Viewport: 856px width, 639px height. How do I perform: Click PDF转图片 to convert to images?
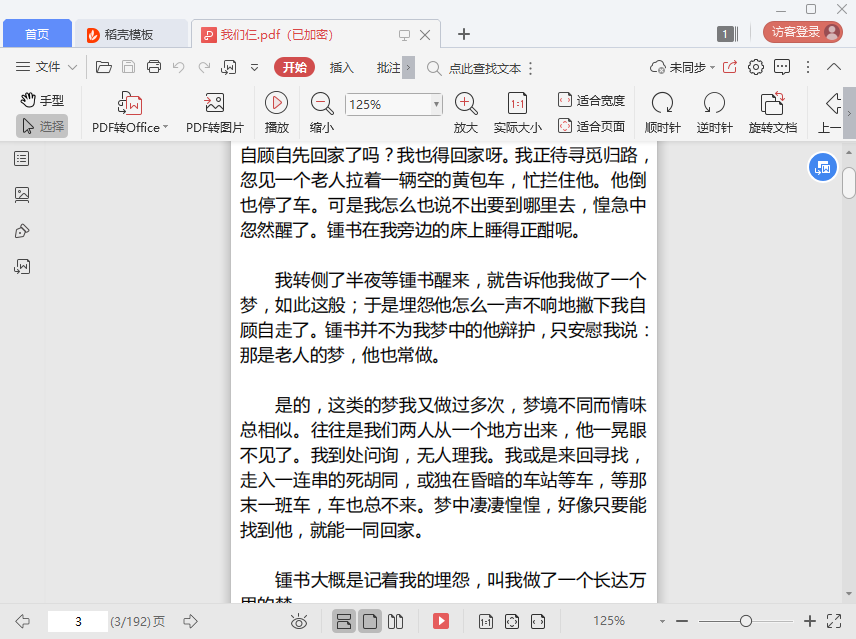(215, 113)
